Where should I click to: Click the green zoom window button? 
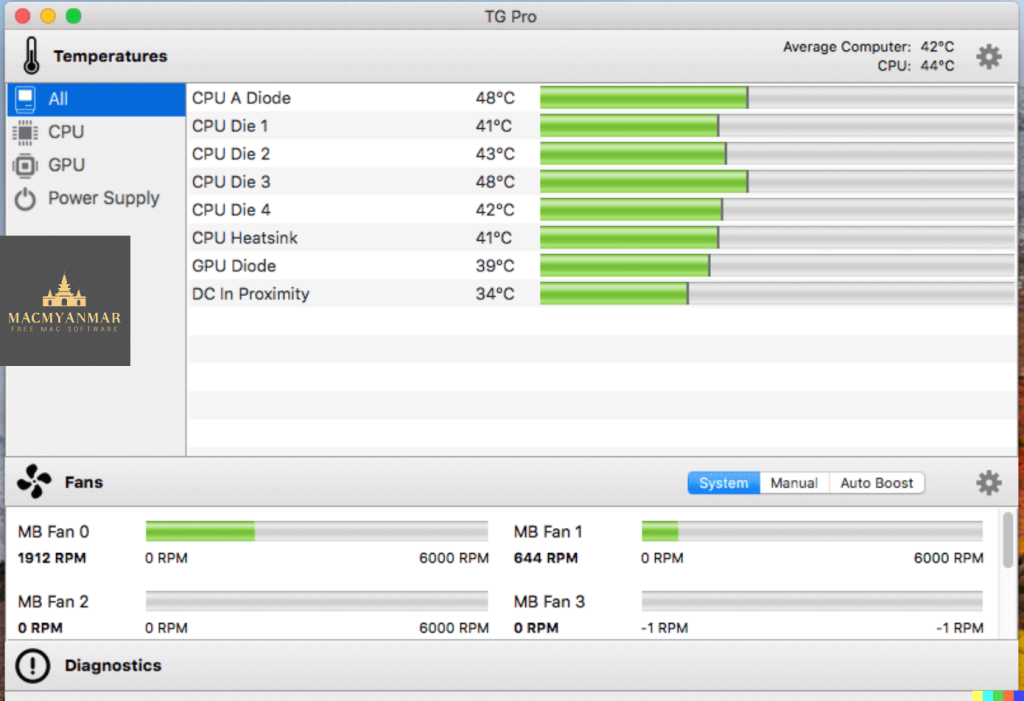click(x=74, y=16)
